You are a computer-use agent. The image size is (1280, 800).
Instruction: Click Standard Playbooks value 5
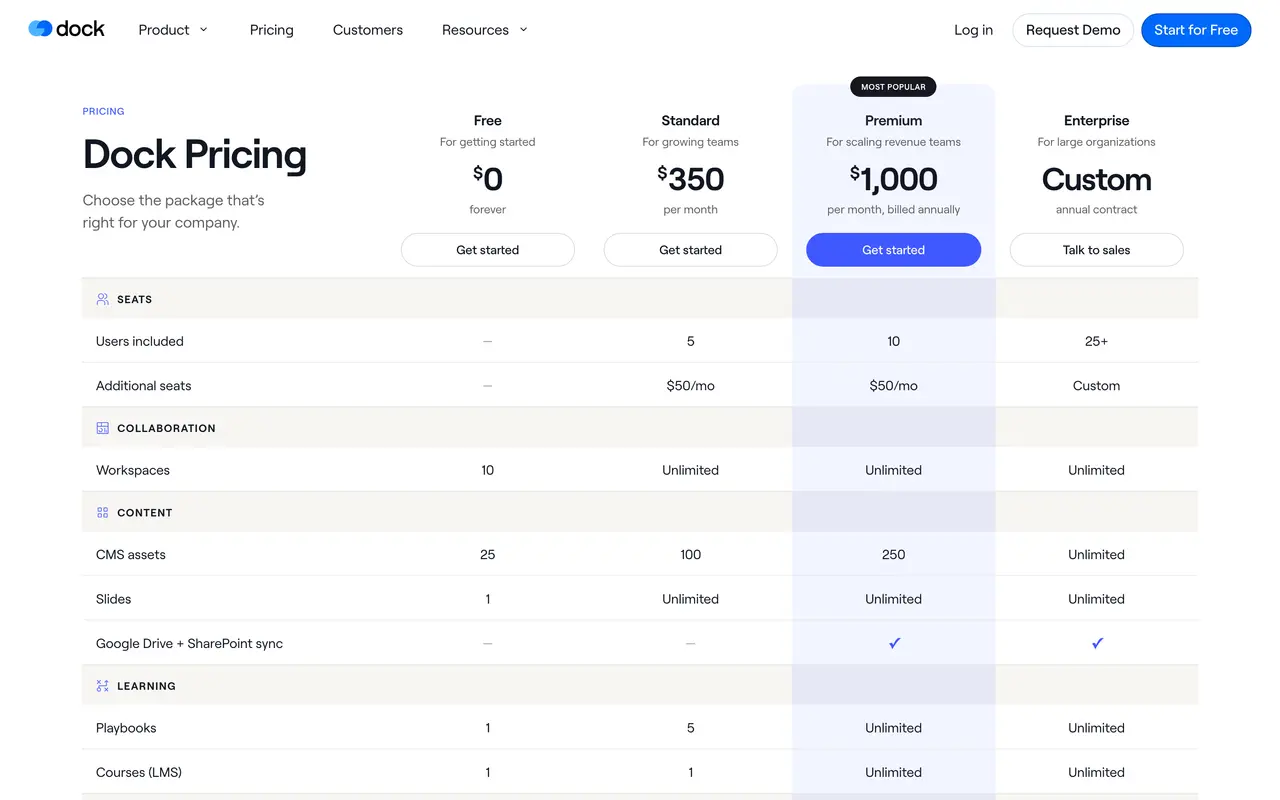pyautogui.click(x=691, y=728)
